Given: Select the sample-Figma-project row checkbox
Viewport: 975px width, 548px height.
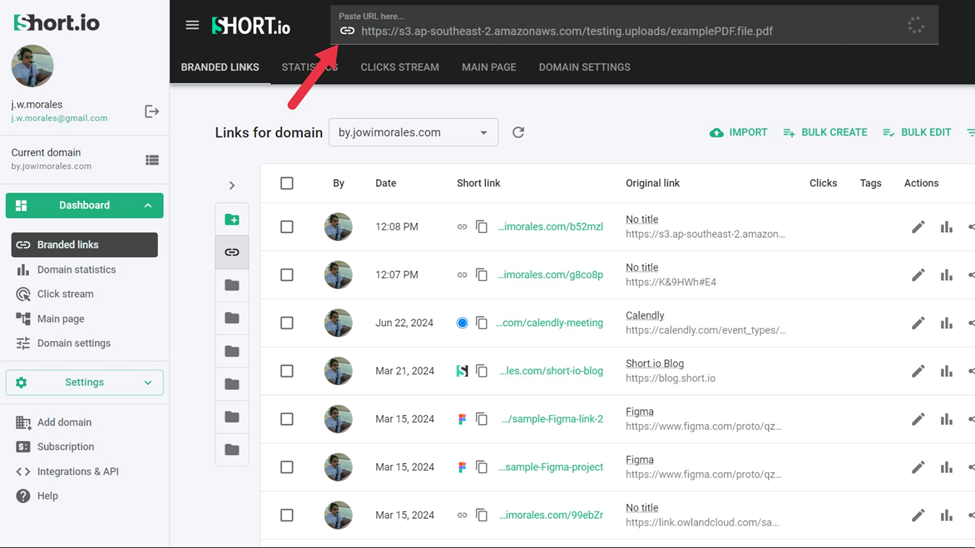Looking at the screenshot, I should pyautogui.click(x=287, y=467).
